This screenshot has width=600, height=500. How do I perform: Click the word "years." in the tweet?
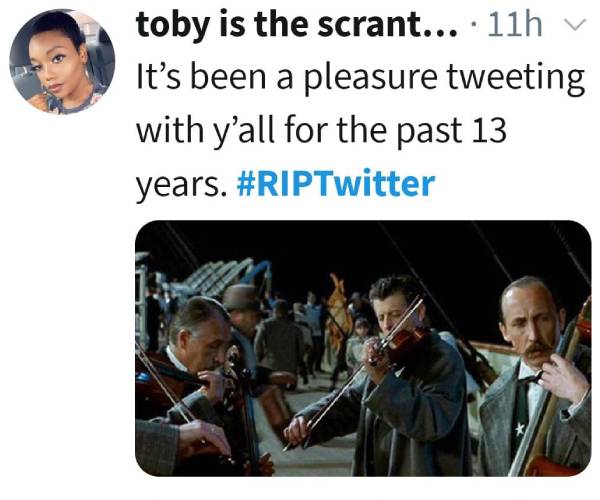click(x=181, y=184)
